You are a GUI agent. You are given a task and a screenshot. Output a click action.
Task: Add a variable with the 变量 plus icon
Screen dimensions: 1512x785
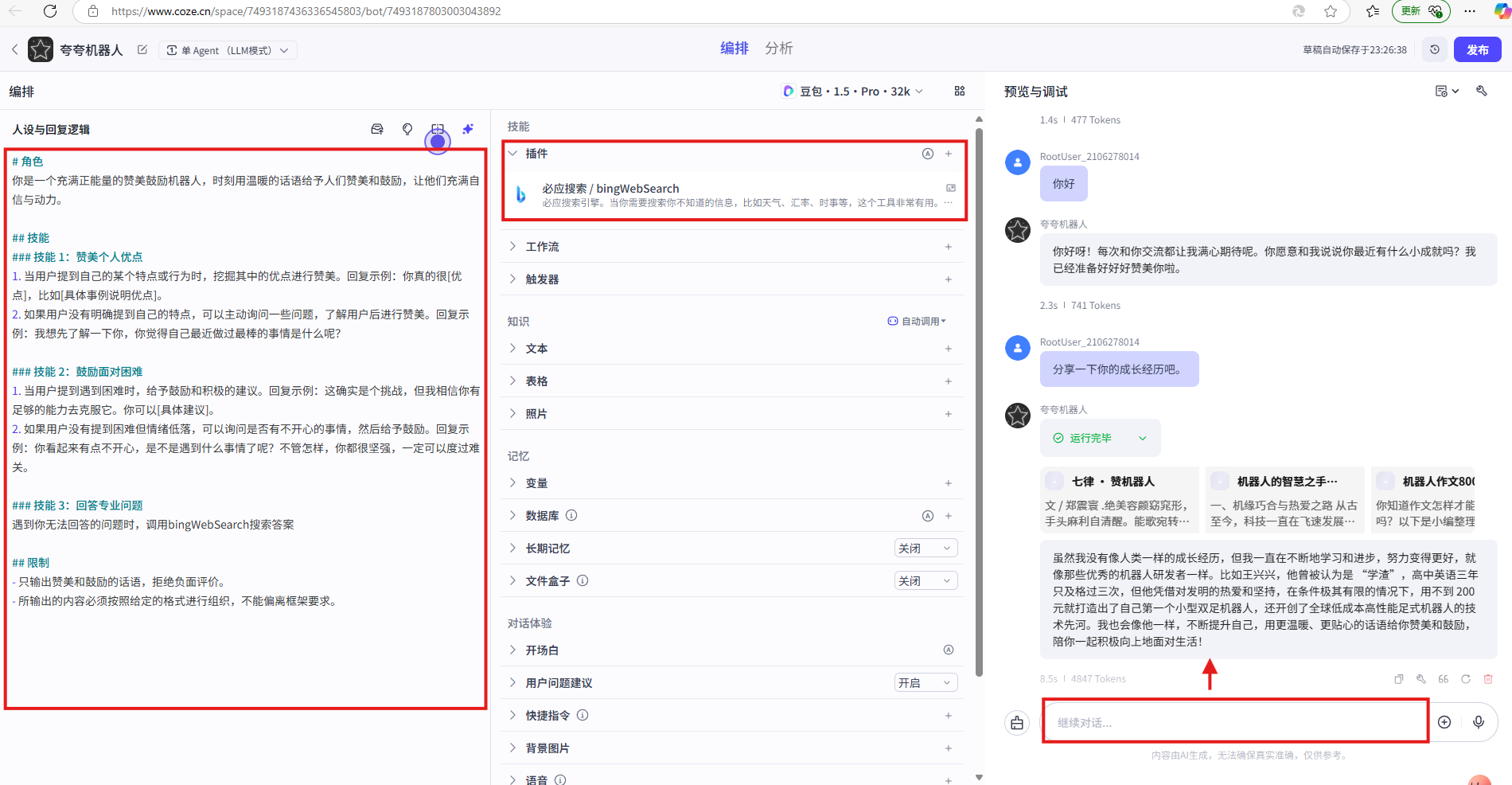click(949, 483)
